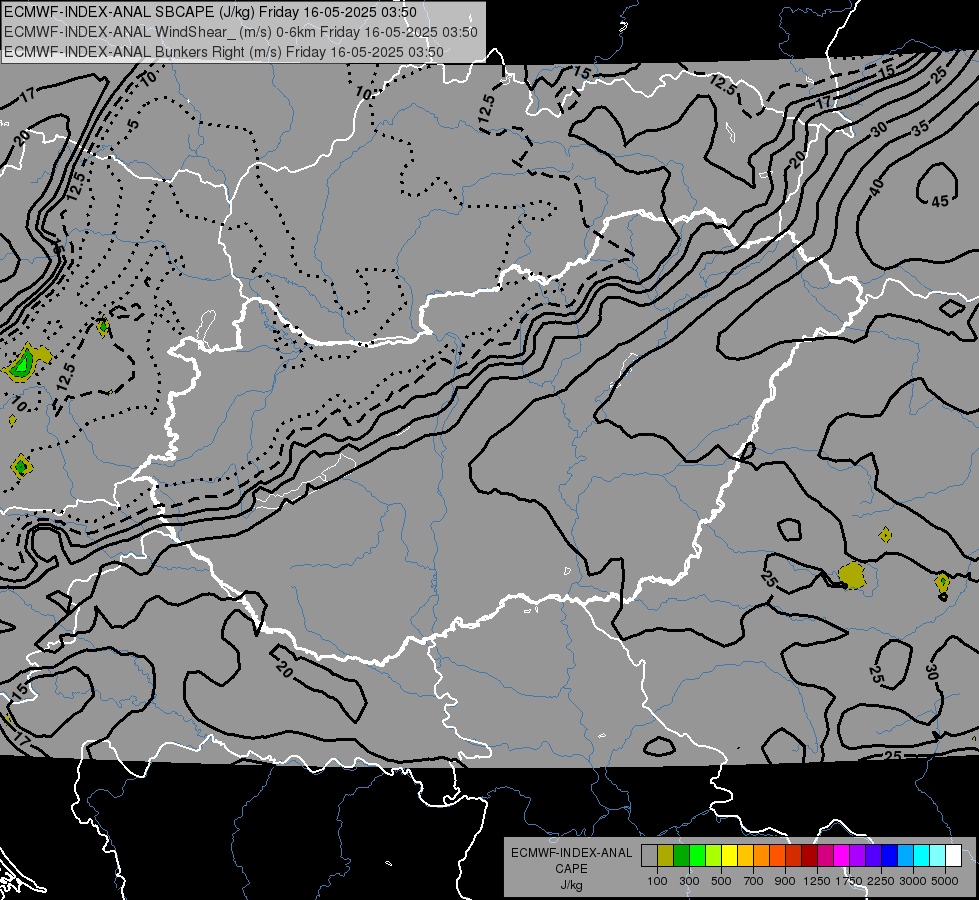
Task: Select the gray first swatch in CAPE legend
Action: [649, 856]
